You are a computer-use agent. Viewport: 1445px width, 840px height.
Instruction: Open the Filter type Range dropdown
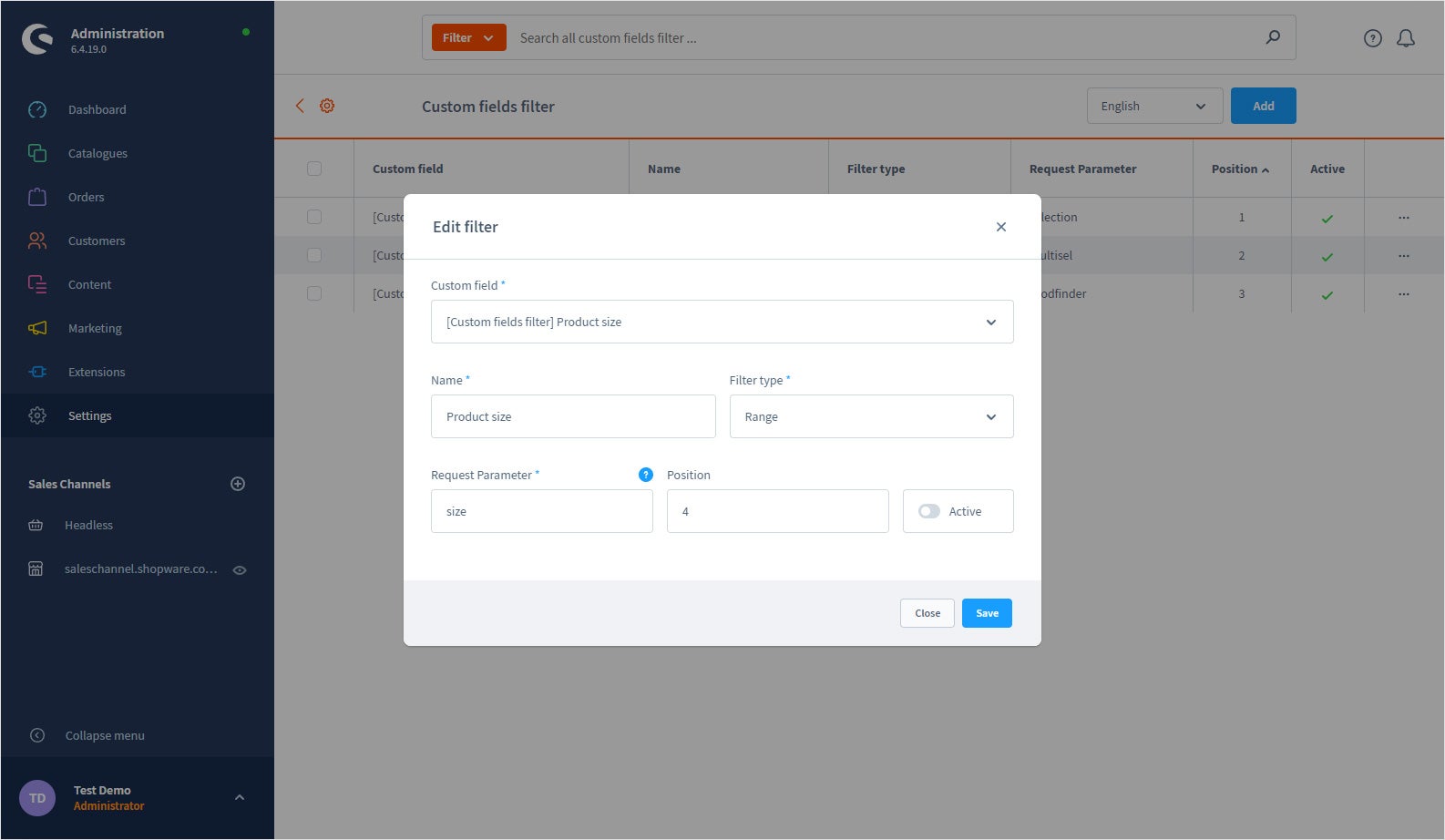(872, 416)
